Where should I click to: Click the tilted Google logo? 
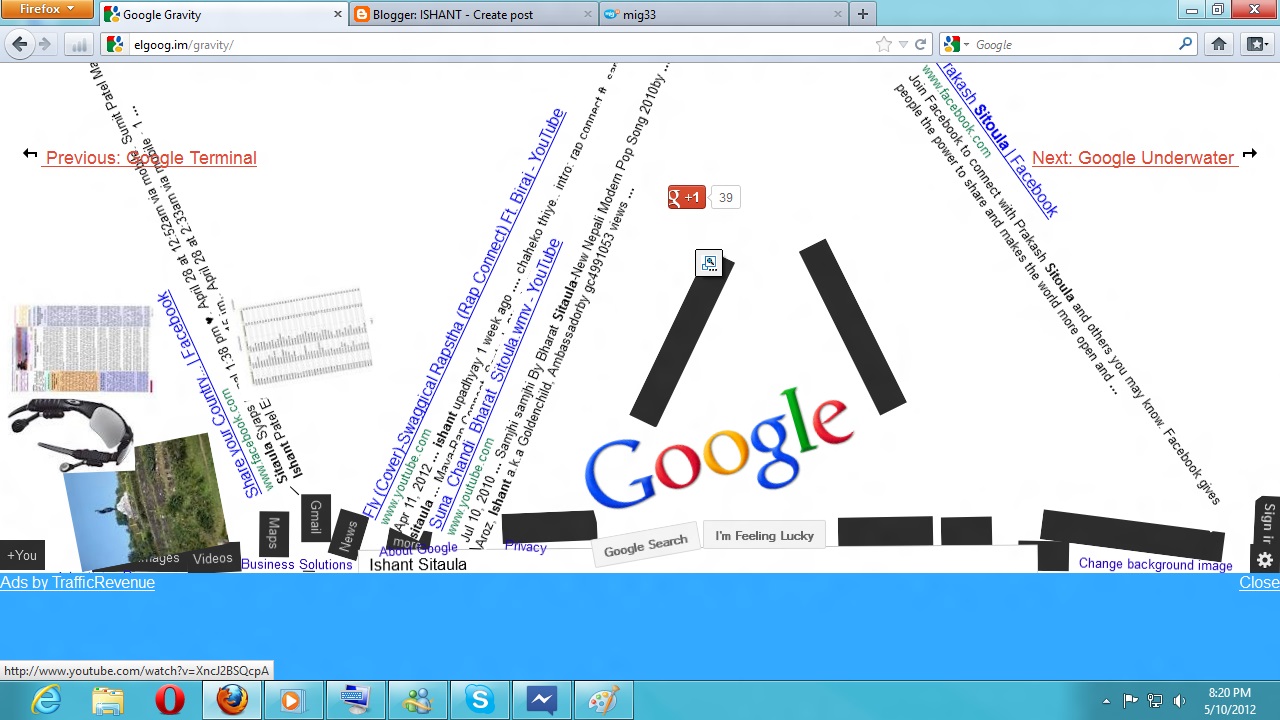pos(718,448)
